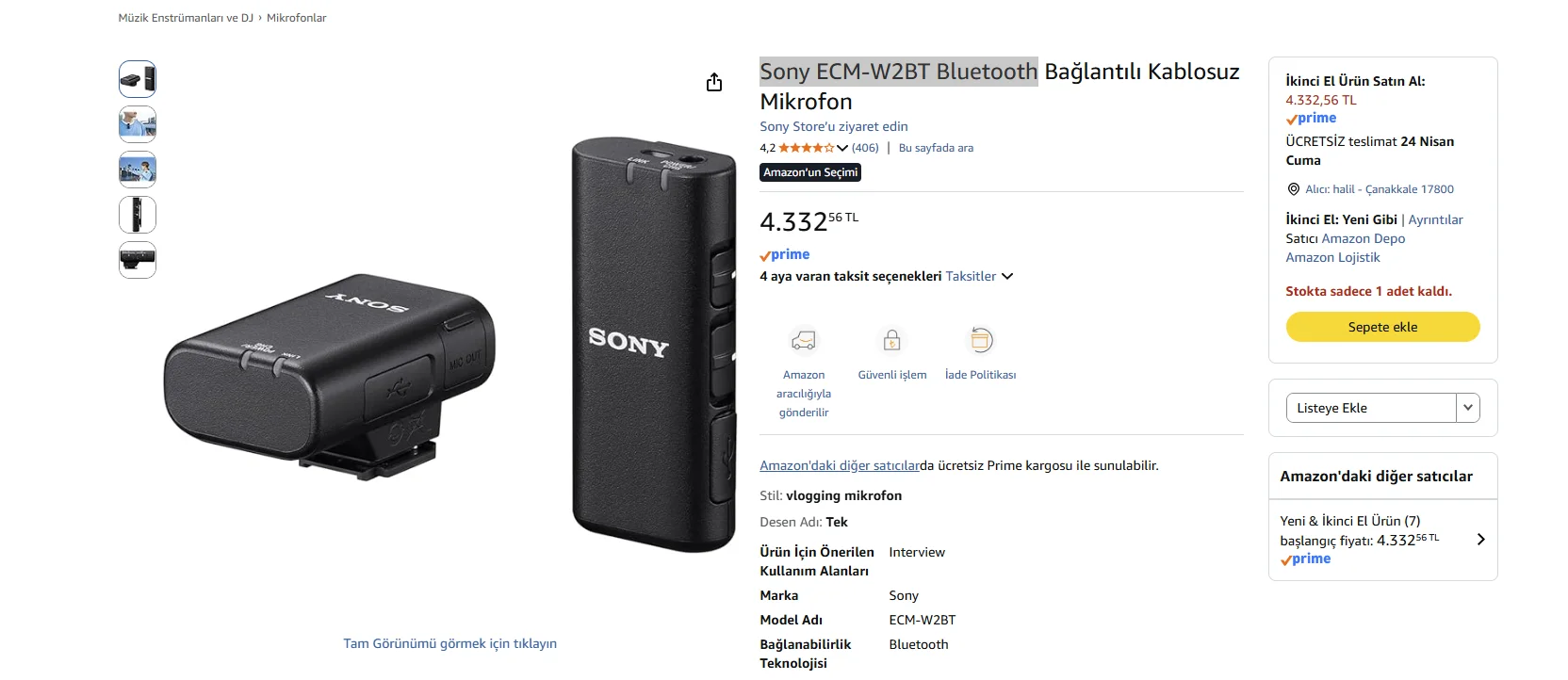Visit the Sony Store link
The width and height of the screenshot is (1568, 680).
[x=834, y=126]
